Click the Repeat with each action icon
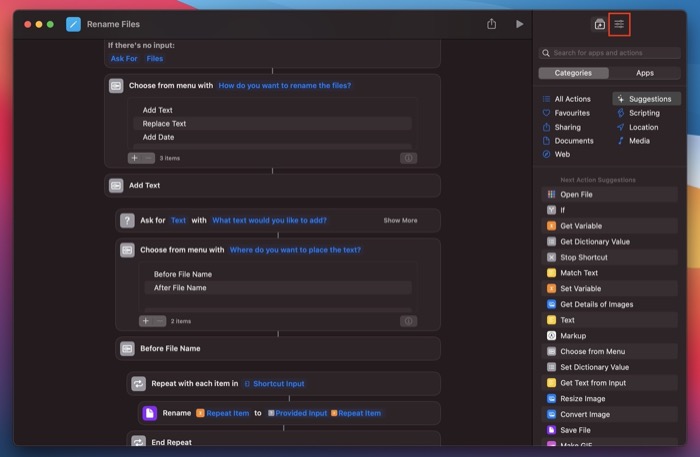Image resolution: width=700 pixels, height=457 pixels. point(138,384)
